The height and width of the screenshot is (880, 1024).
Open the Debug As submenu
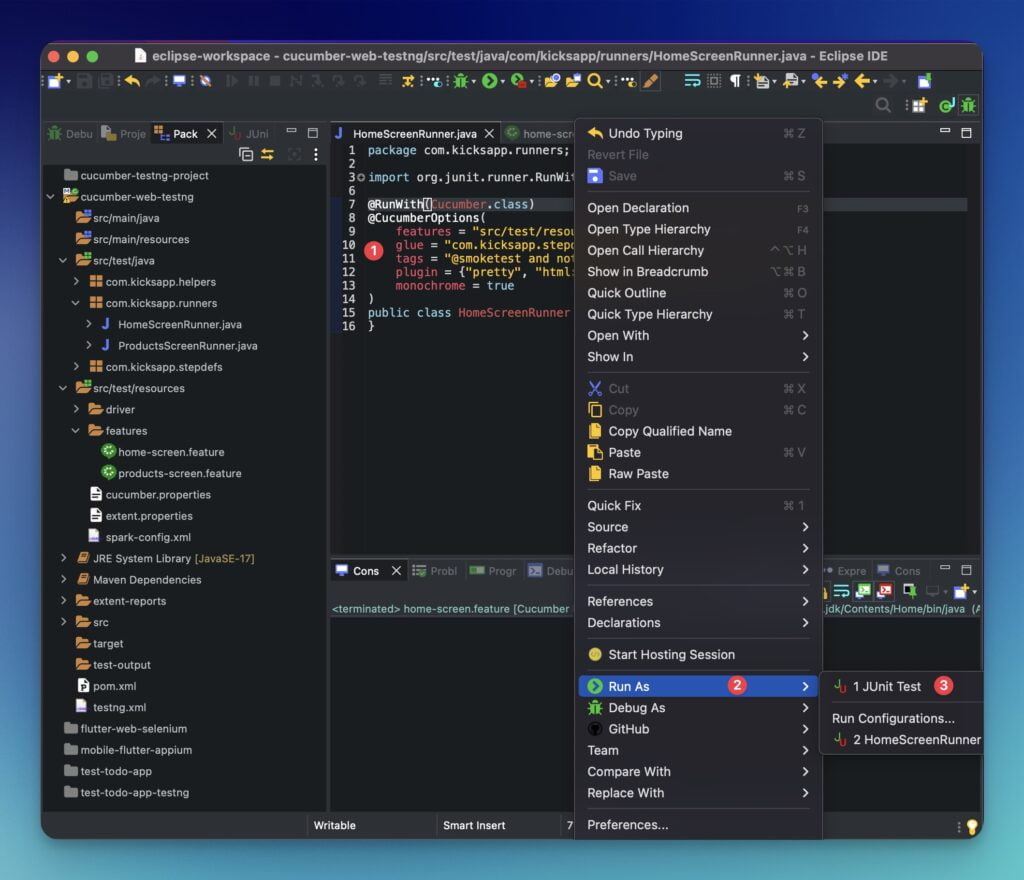click(697, 708)
